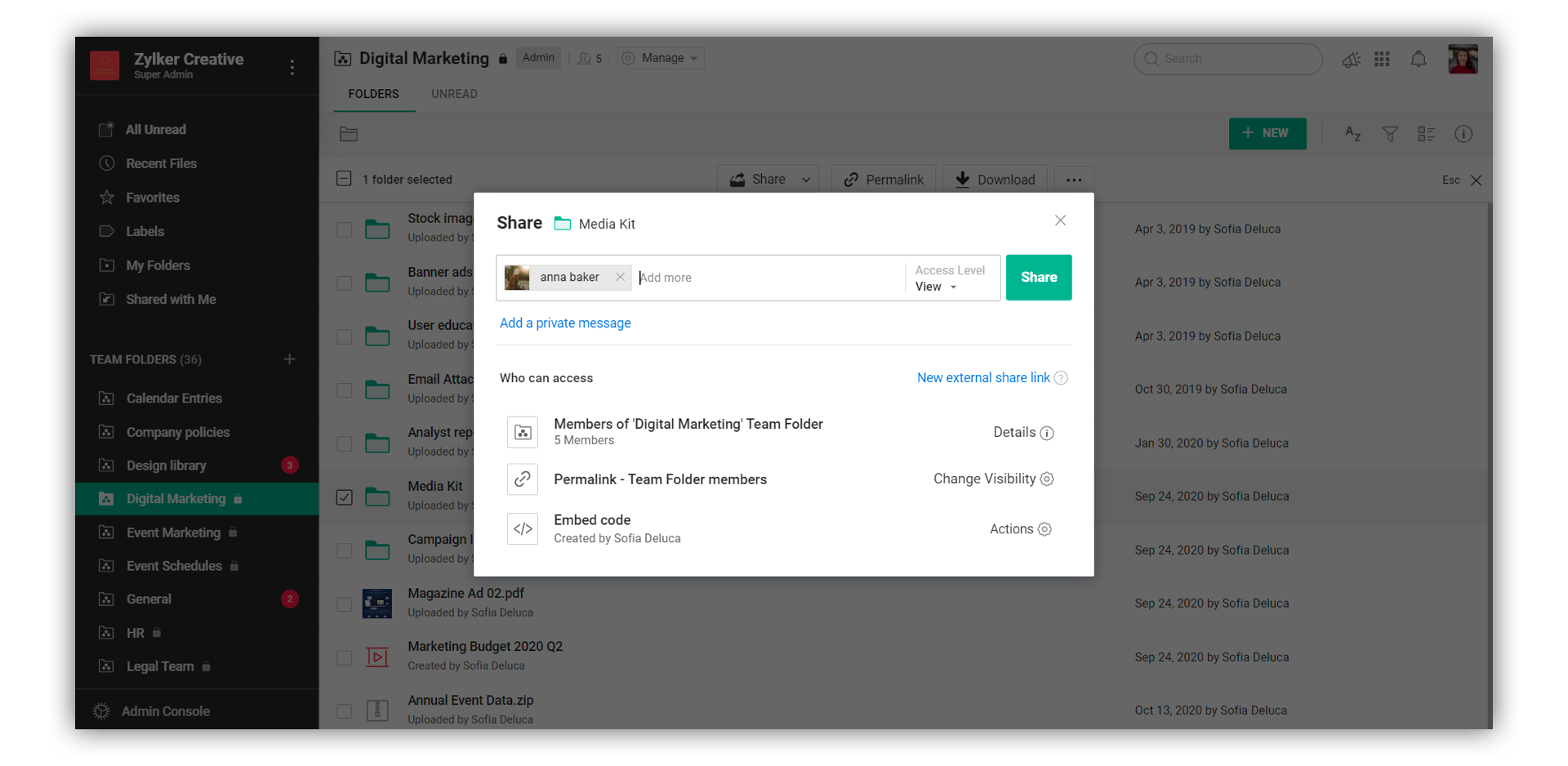The width and height of the screenshot is (1568, 766).
Task: Remove anna baker from share recipients
Action: pyautogui.click(x=620, y=278)
